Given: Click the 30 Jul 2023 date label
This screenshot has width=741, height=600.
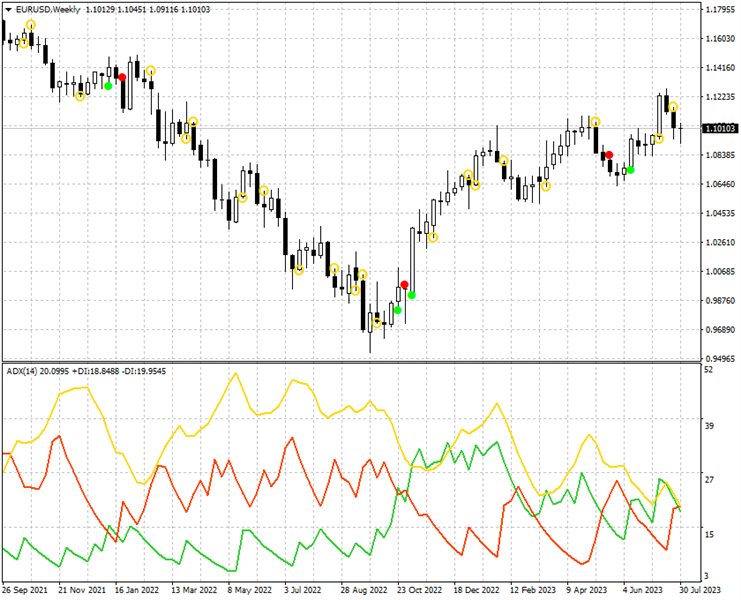Looking at the screenshot, I should [699, 590].
